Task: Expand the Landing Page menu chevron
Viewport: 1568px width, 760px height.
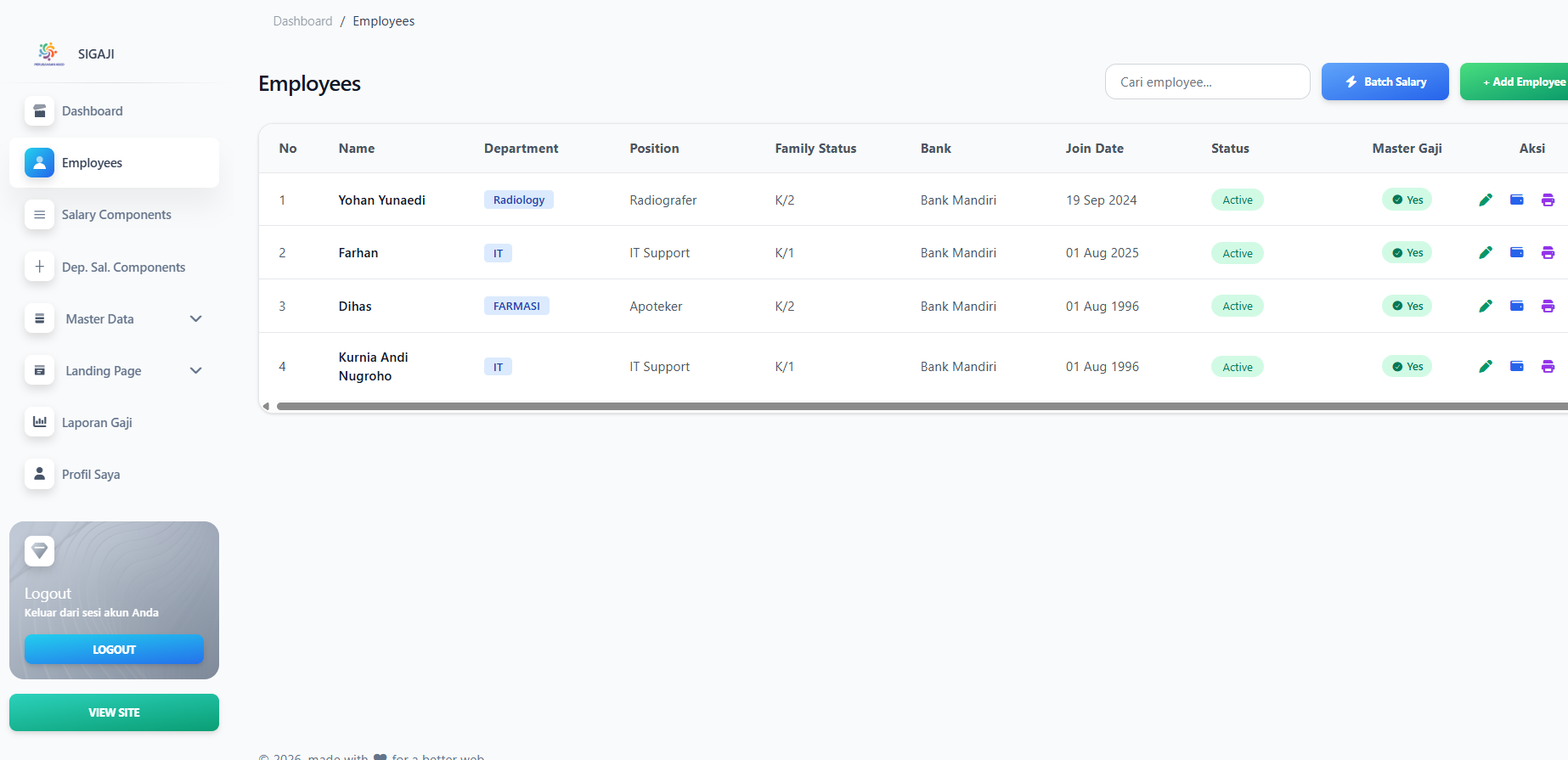Action: pyautogui.click(x=196, y=371)
